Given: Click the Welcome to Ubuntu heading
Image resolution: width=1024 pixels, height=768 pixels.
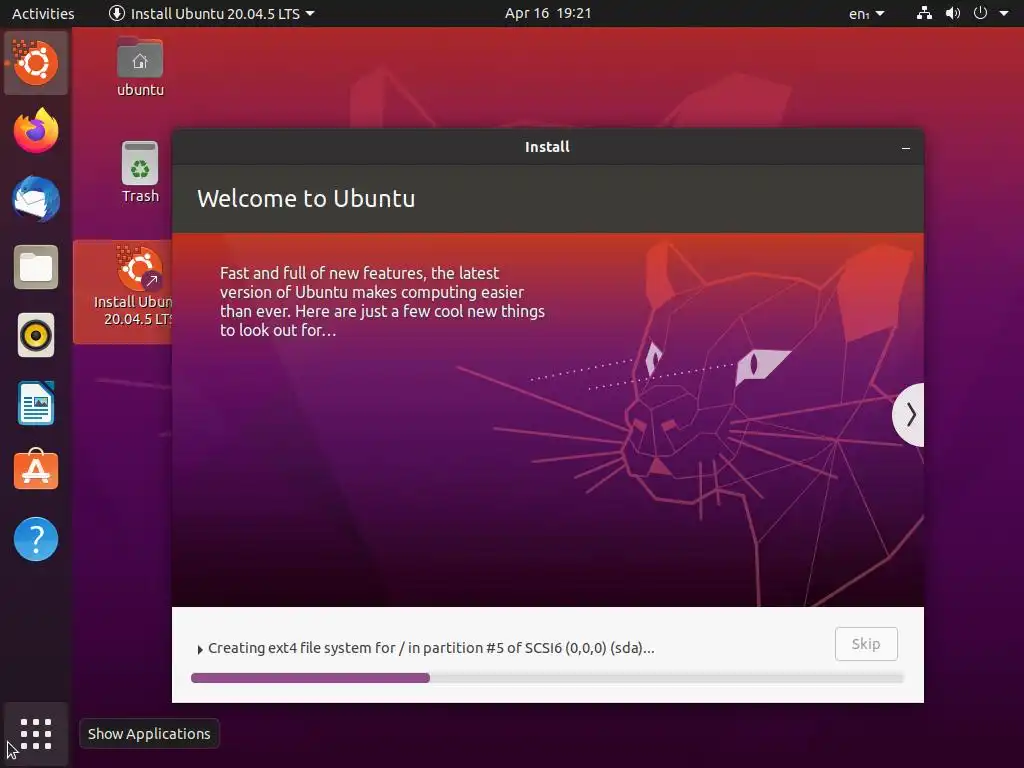Looking at the screenshot, I should click(306, 199).
